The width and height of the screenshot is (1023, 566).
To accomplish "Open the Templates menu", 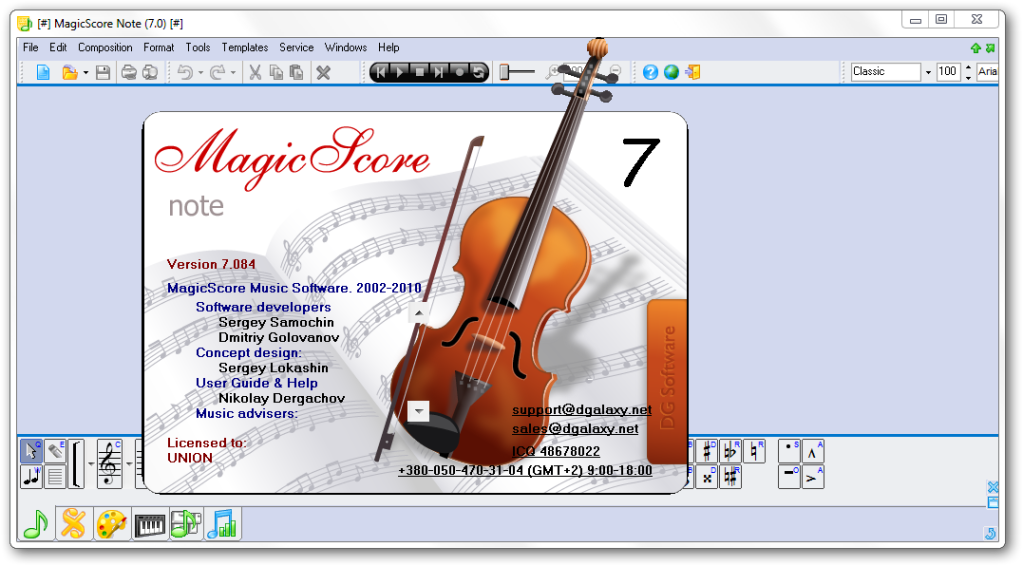I will (245, 48).
